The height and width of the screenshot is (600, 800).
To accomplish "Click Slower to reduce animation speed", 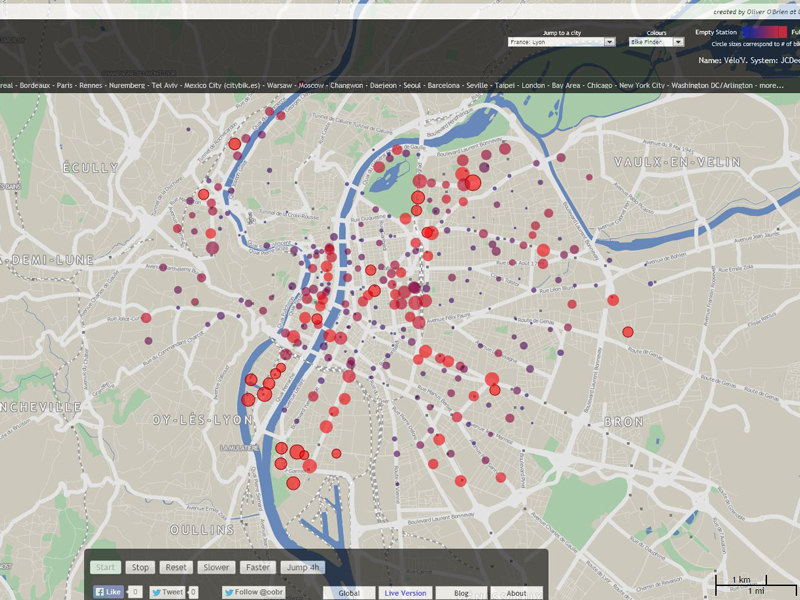I will pyautogui.click(x=216, y=567).
